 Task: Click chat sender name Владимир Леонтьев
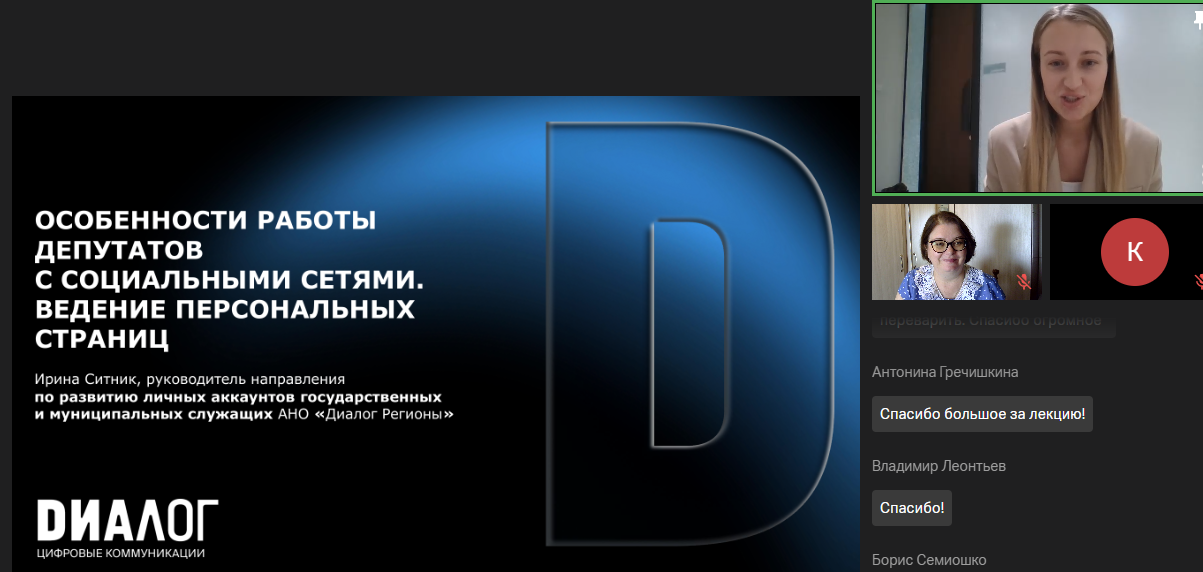tap(939, 466)
